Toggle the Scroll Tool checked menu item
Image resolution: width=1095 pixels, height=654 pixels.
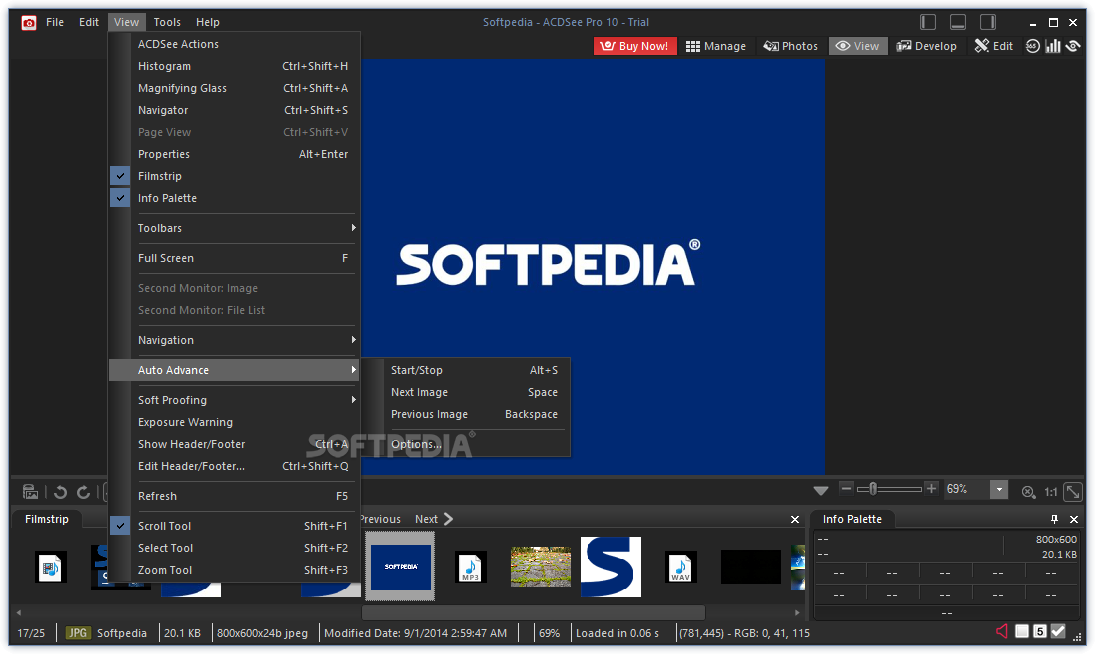[234, 526]
